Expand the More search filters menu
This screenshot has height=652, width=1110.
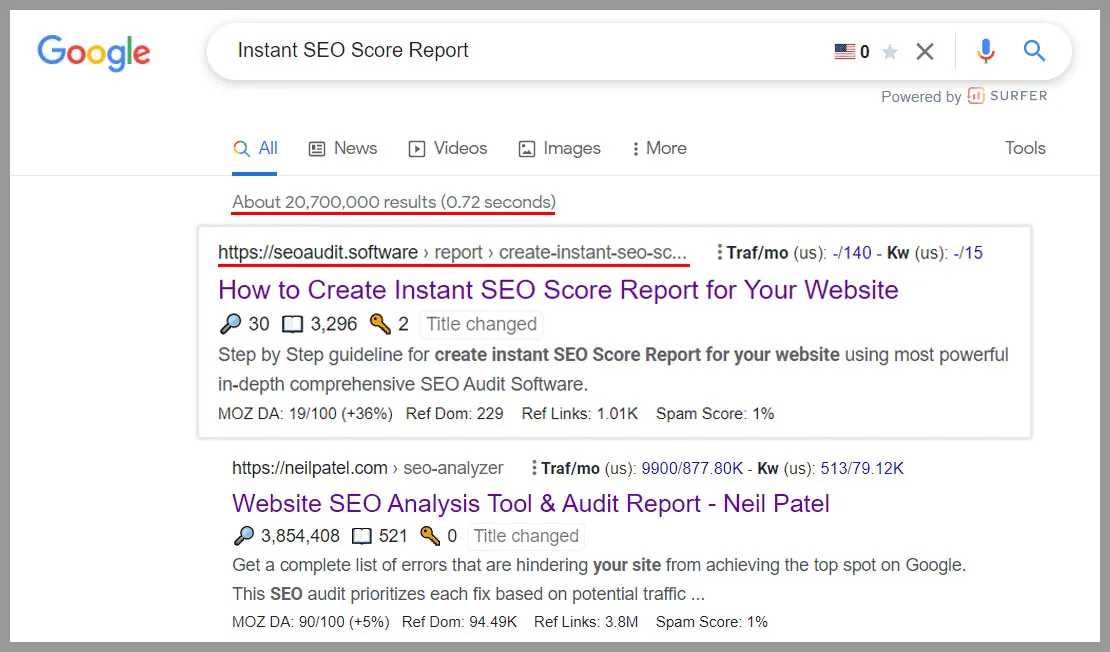click(x=659, y=148)
